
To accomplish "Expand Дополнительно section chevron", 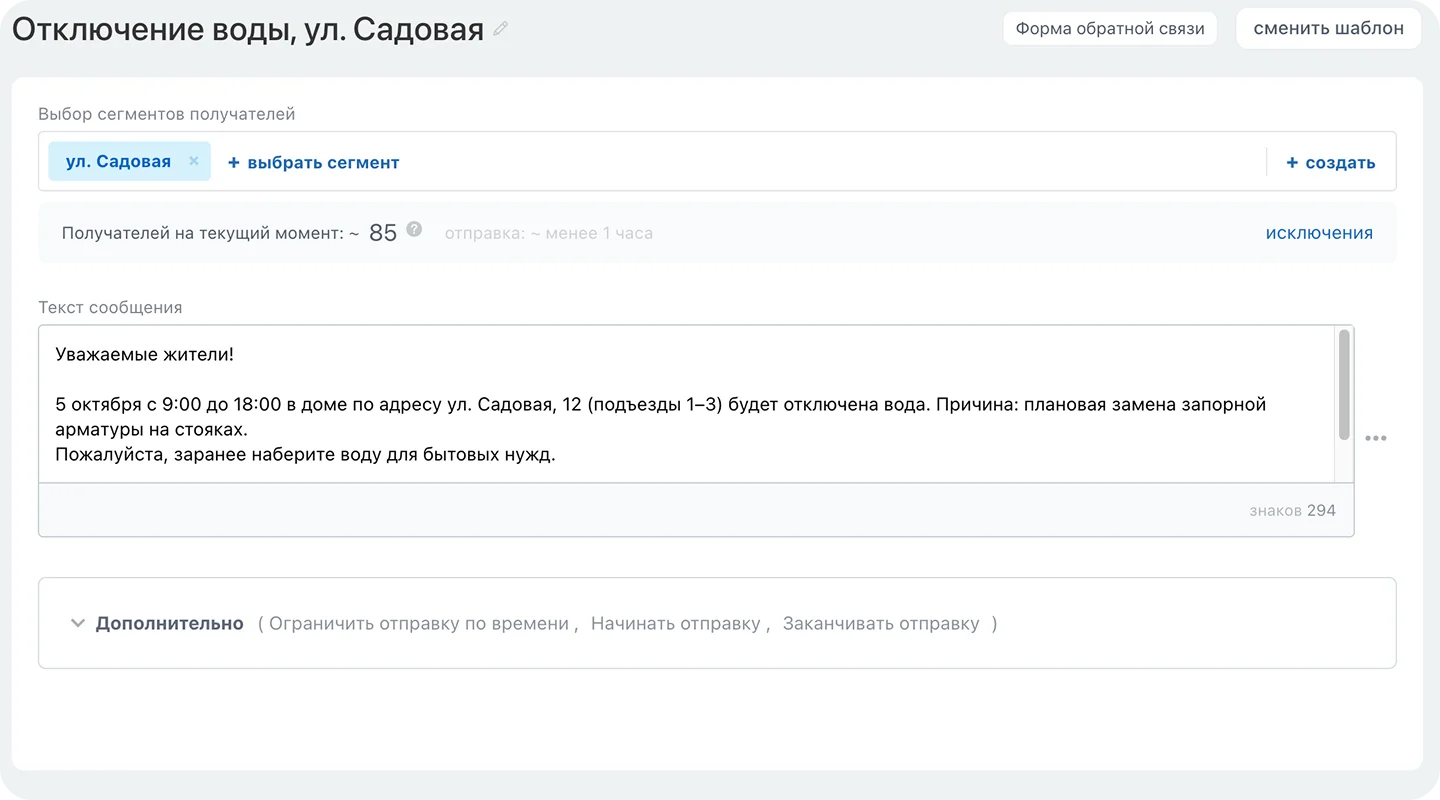I will [78, 623].
